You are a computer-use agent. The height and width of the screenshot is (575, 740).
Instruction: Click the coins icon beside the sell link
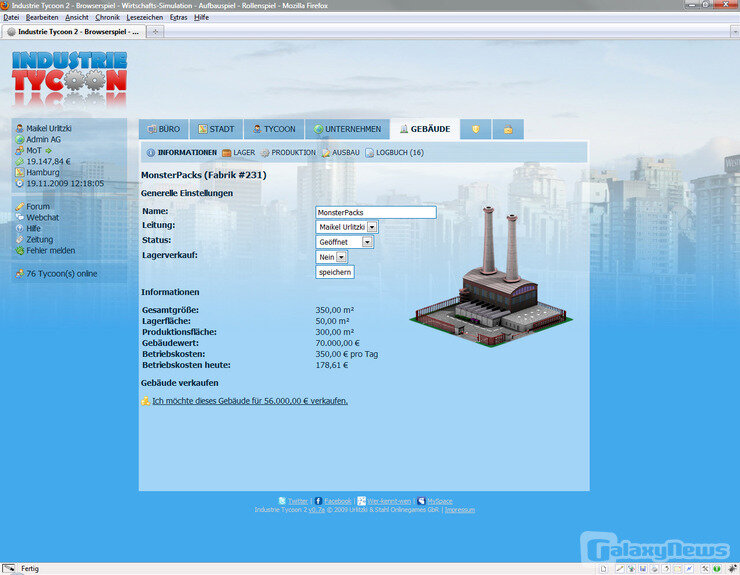145,401
